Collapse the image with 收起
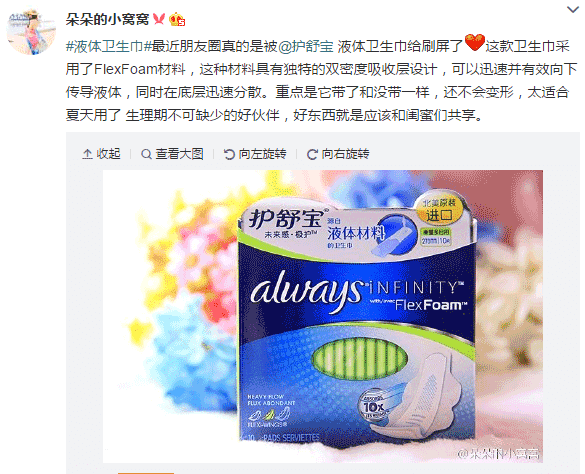This screenshot has height=474, width=585. click(x=101, y=154)
